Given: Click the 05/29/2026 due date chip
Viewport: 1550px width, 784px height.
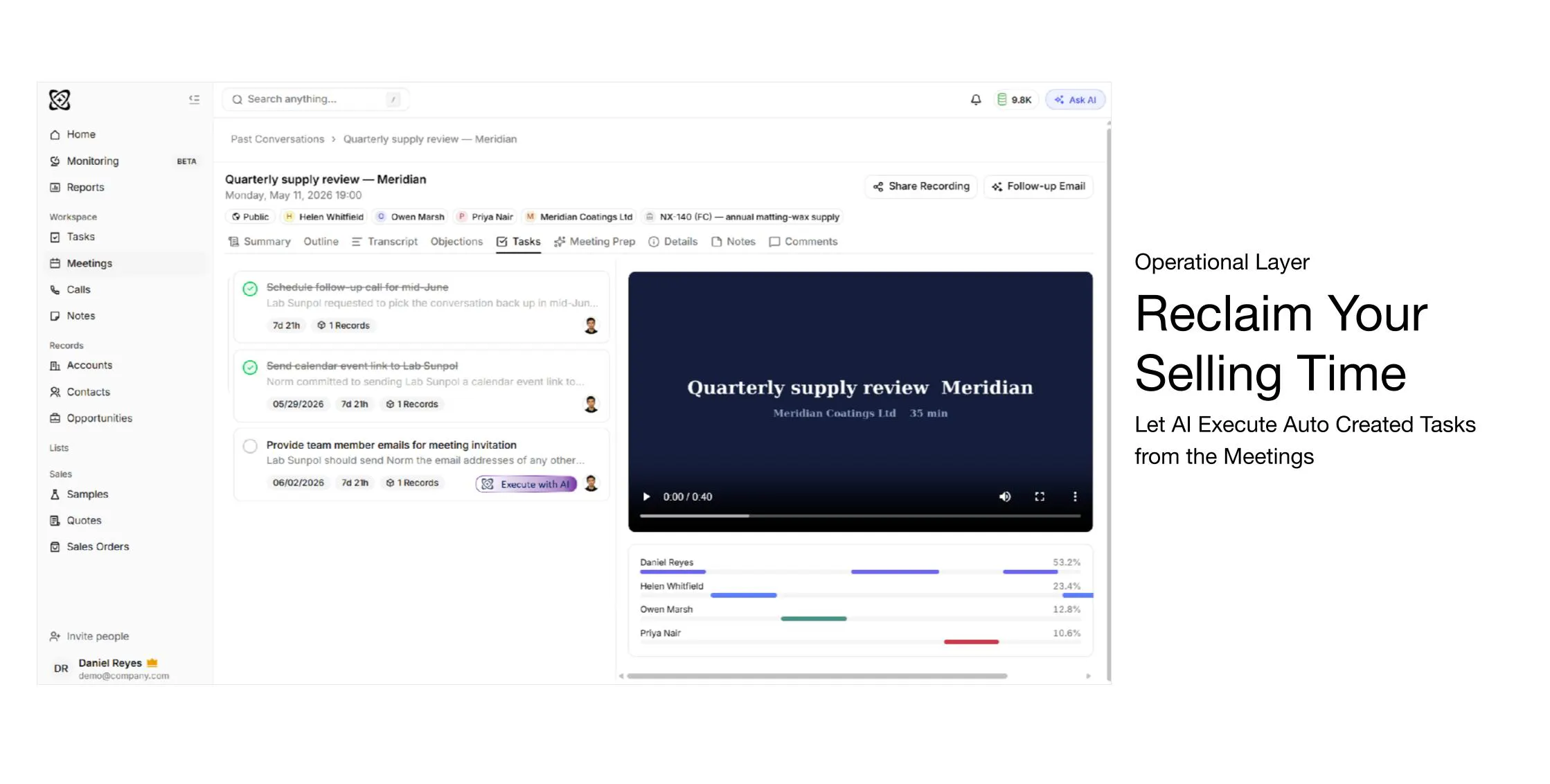Looking at the screenshot, I should pyautogui.click(x=298, y=404).
